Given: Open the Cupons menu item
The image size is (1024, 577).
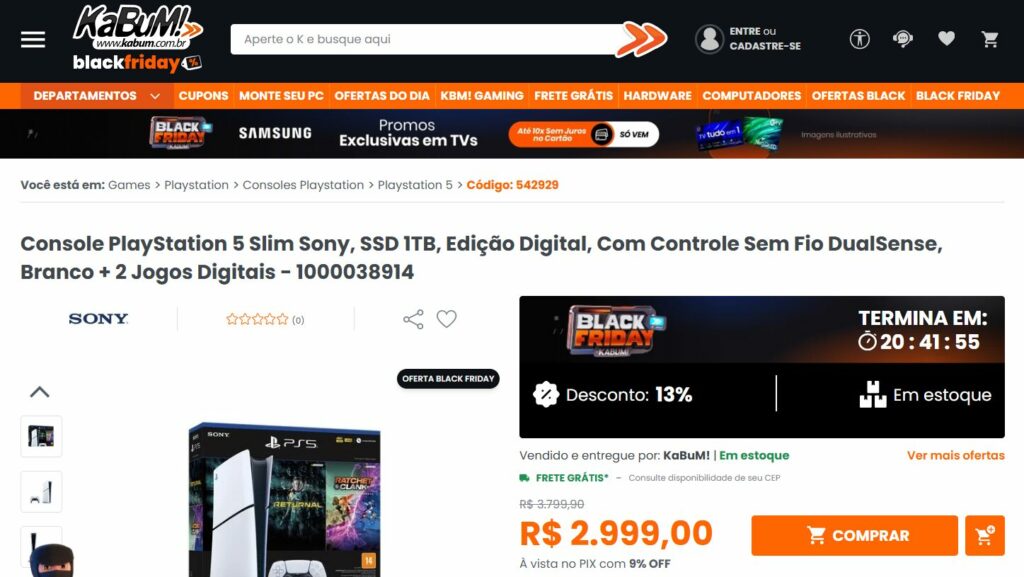Looking at the screenshot, I should point(204,96).
